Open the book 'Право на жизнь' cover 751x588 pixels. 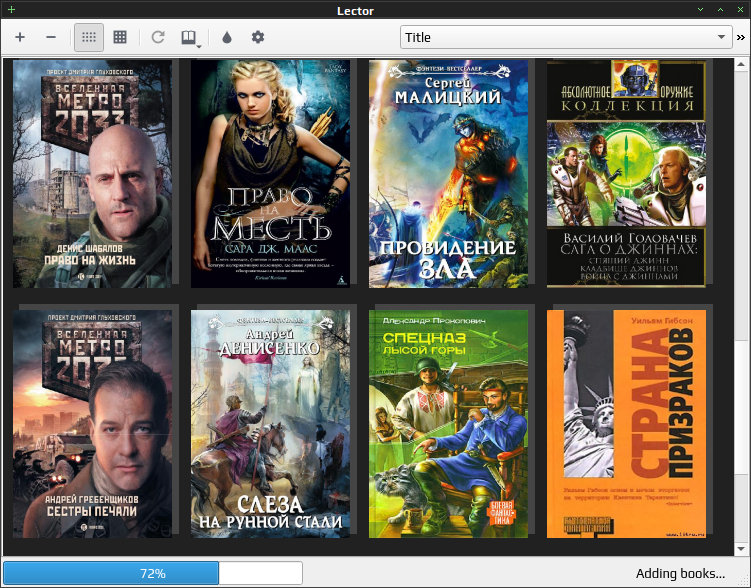click(x=92, y=174)
